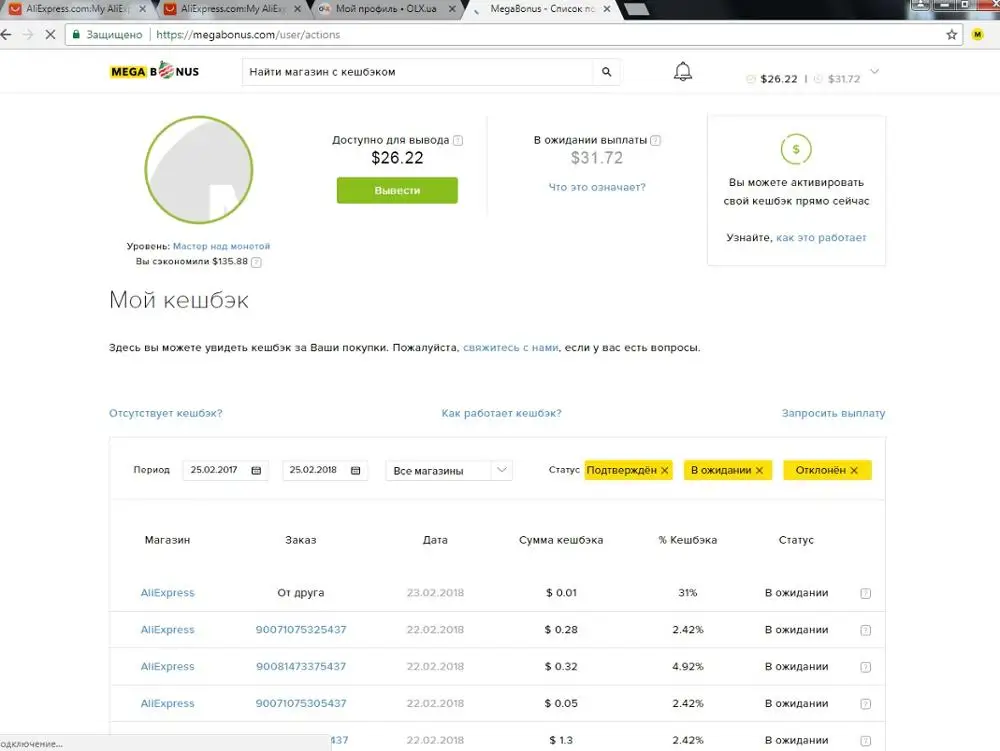The image size is (1000, 751).
Task: Click the profile avatar picture
Action: [199, 170]
